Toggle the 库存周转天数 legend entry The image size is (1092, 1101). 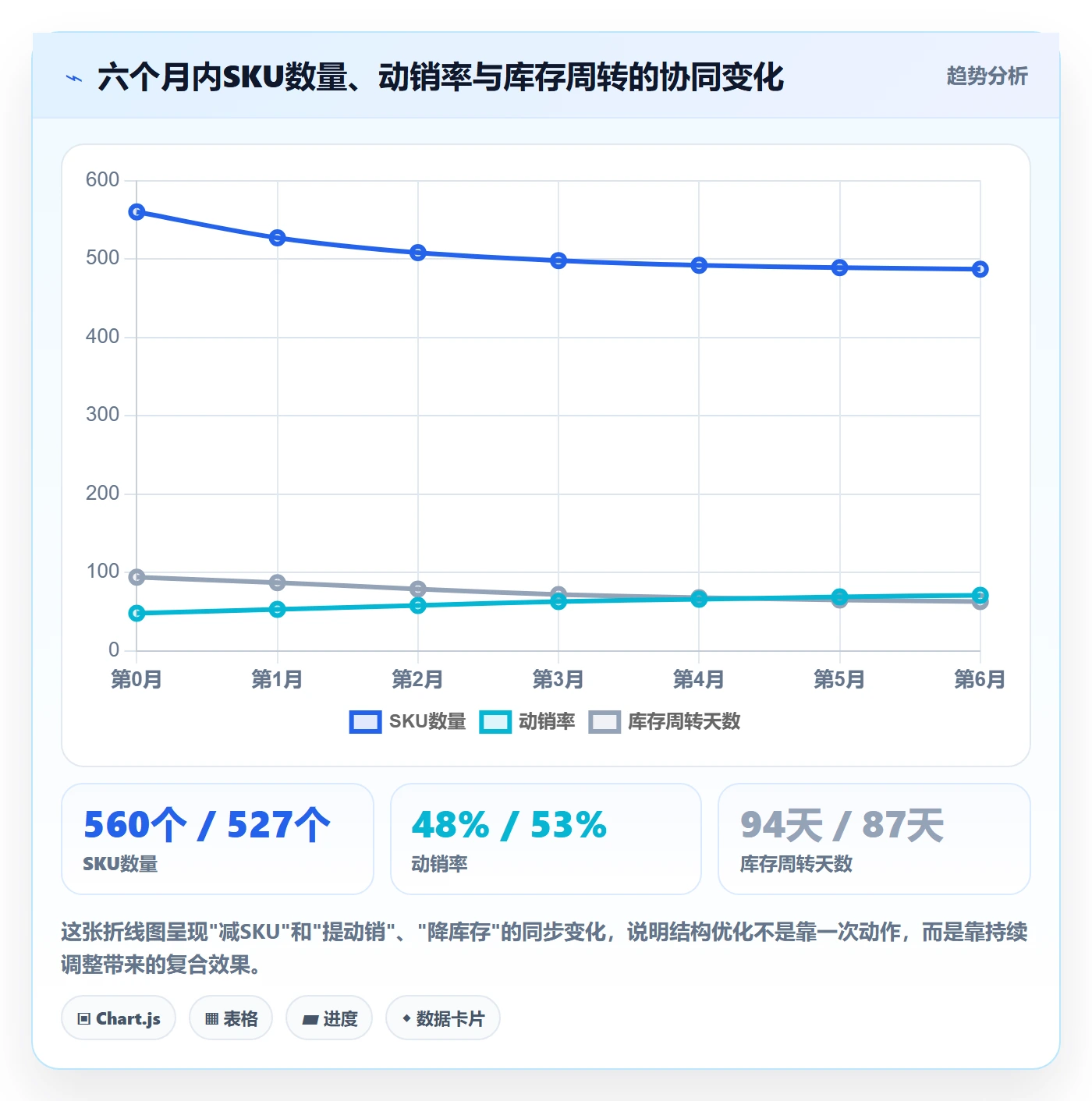[x=664, y=721]
